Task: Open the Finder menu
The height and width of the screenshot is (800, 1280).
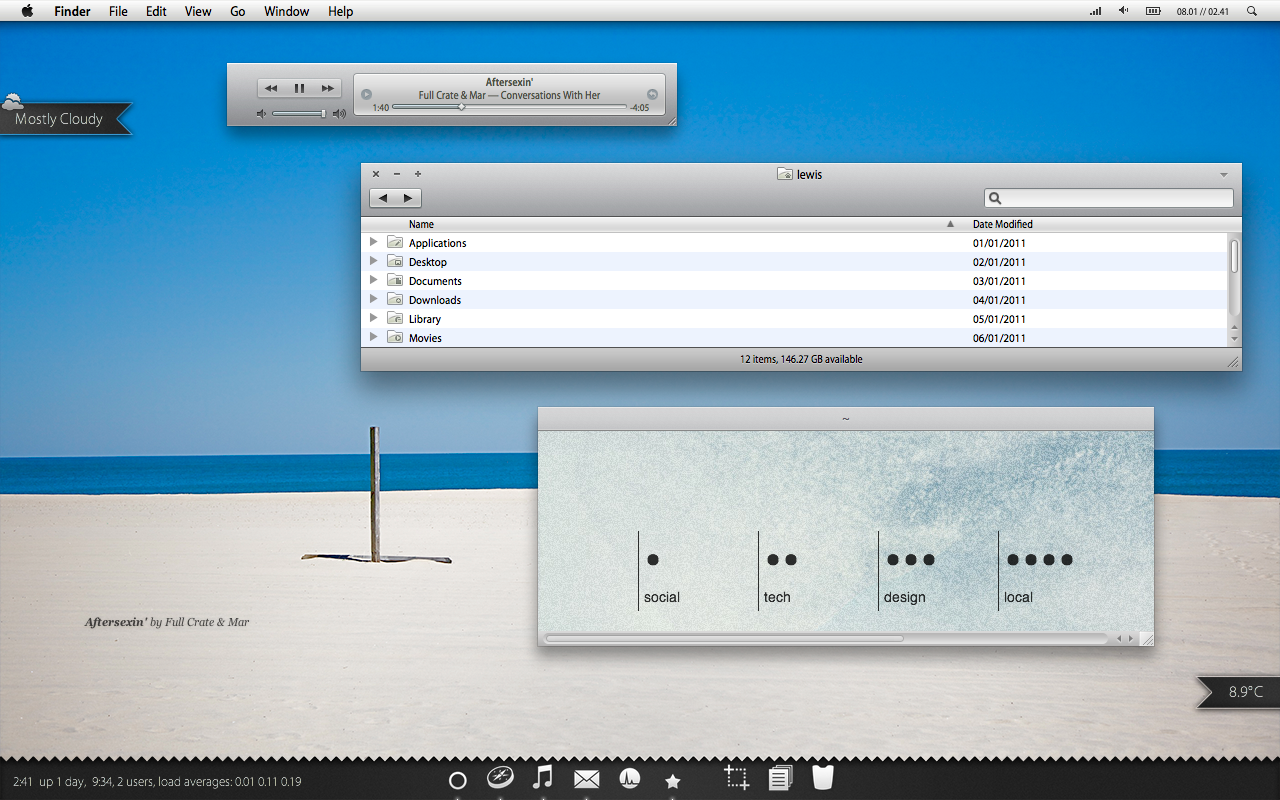Action: click(x=72, y=11)
